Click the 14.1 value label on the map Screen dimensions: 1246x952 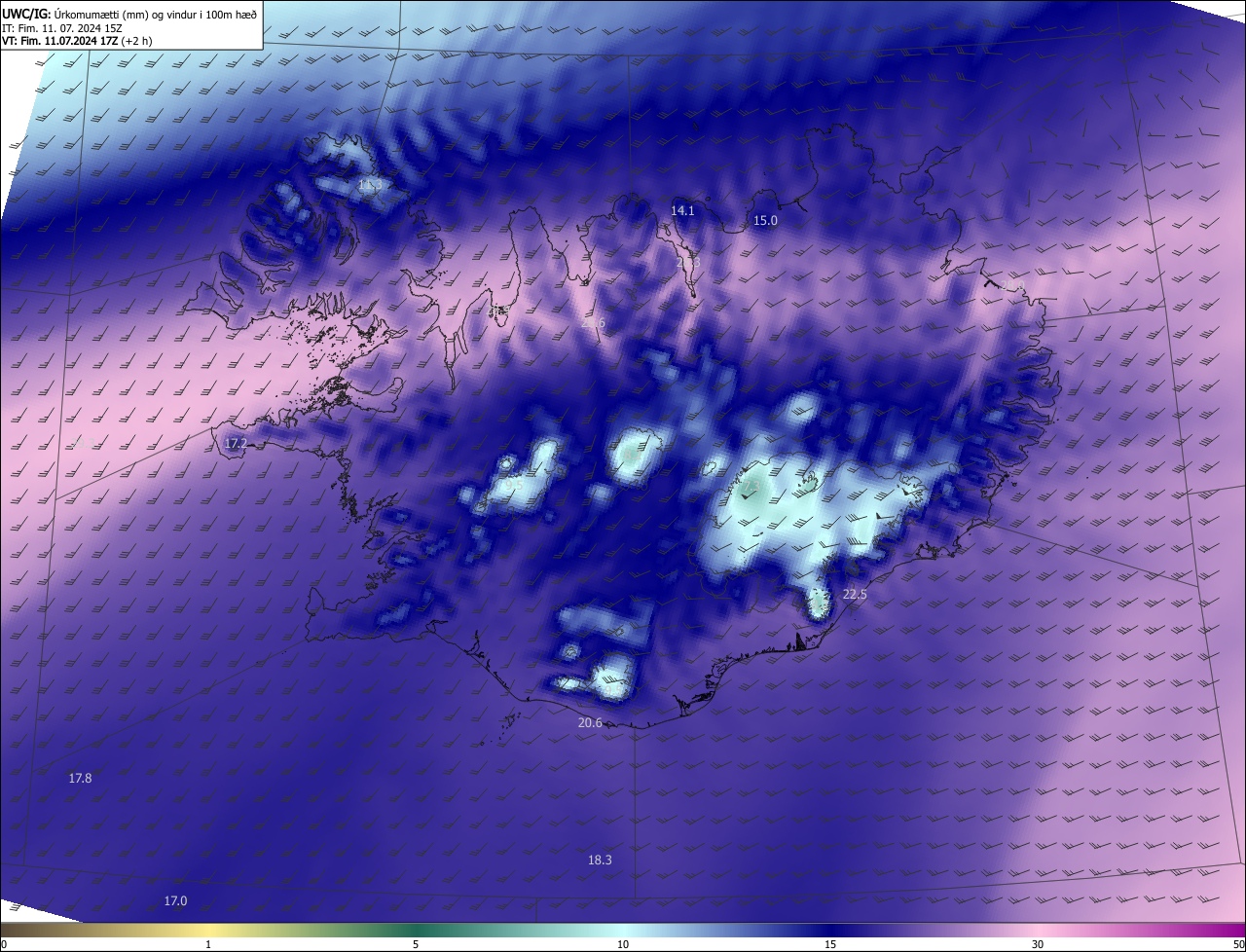682,210
